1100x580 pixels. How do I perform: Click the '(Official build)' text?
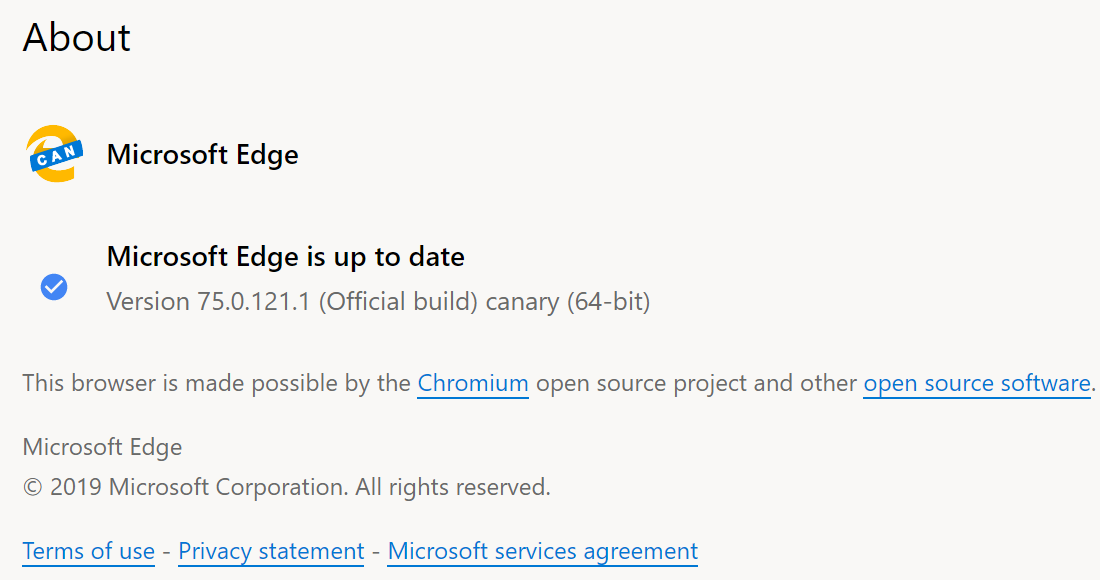click(397, 301)
